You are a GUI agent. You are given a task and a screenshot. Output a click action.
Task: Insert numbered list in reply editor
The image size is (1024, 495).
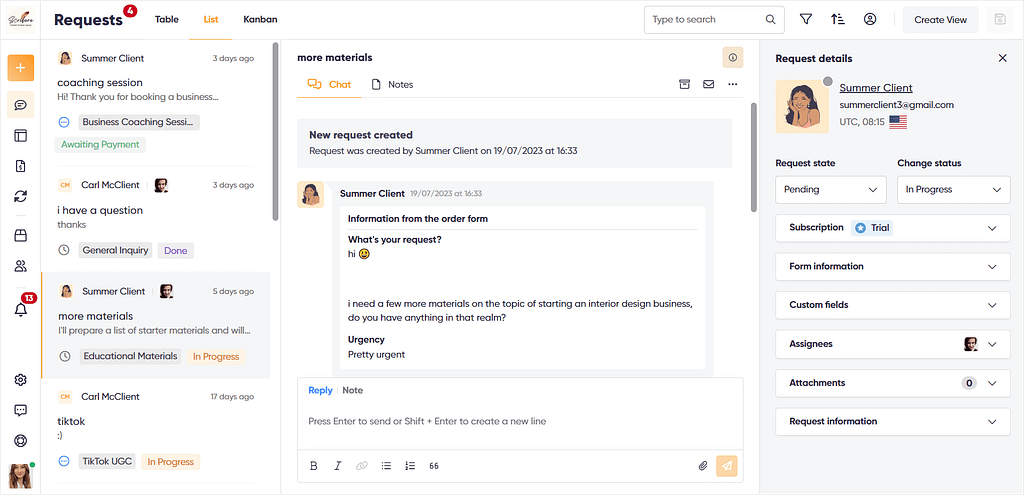point(410,466)
